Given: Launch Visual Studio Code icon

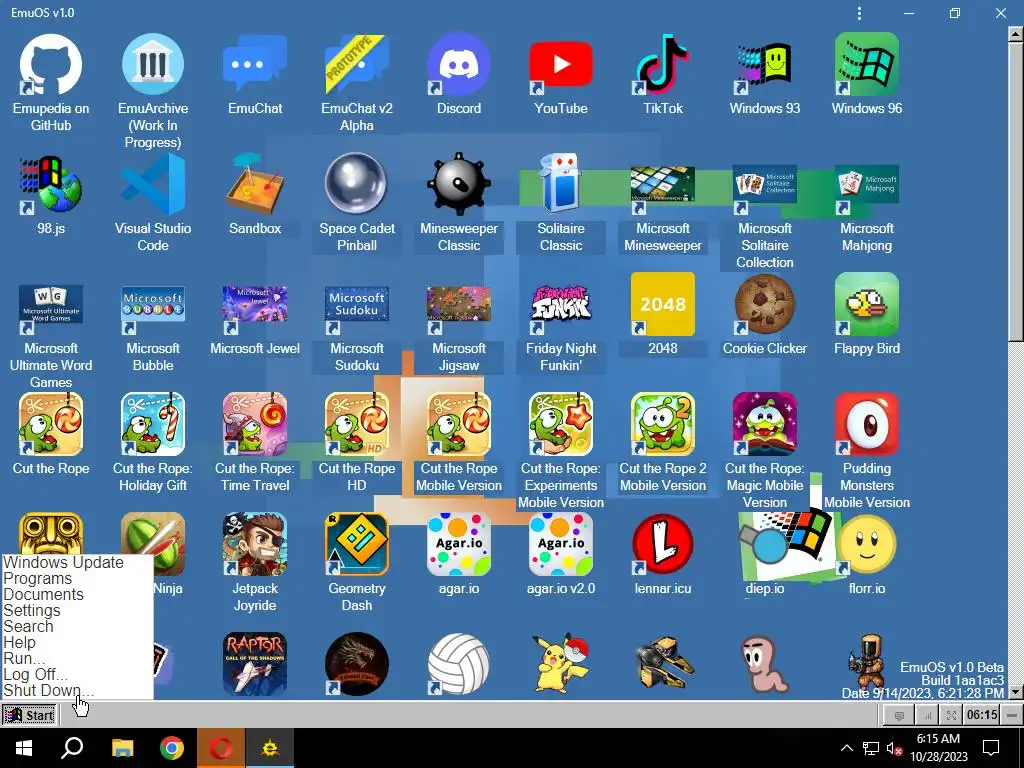Looking at the screenshot, I should tap(153, 185).
